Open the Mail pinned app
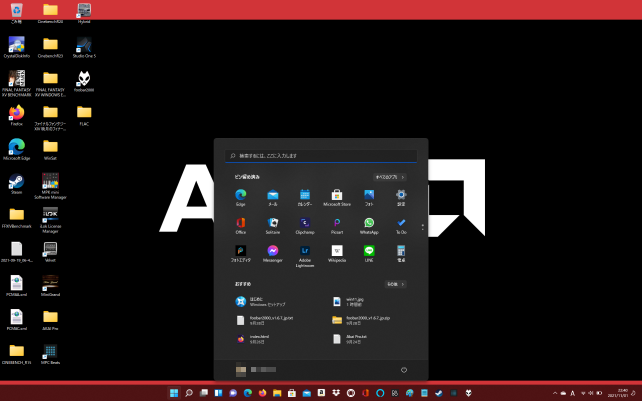Viewport: 642px width, 401px height. point(273,197)
